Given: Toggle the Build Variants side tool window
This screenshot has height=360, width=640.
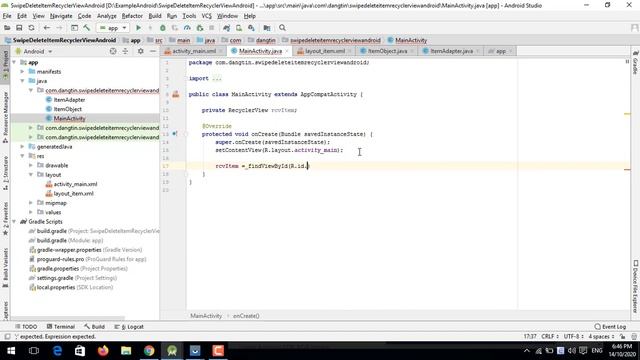Looking at the screenshot, I should pyautogui.click(x=5, y=268).
